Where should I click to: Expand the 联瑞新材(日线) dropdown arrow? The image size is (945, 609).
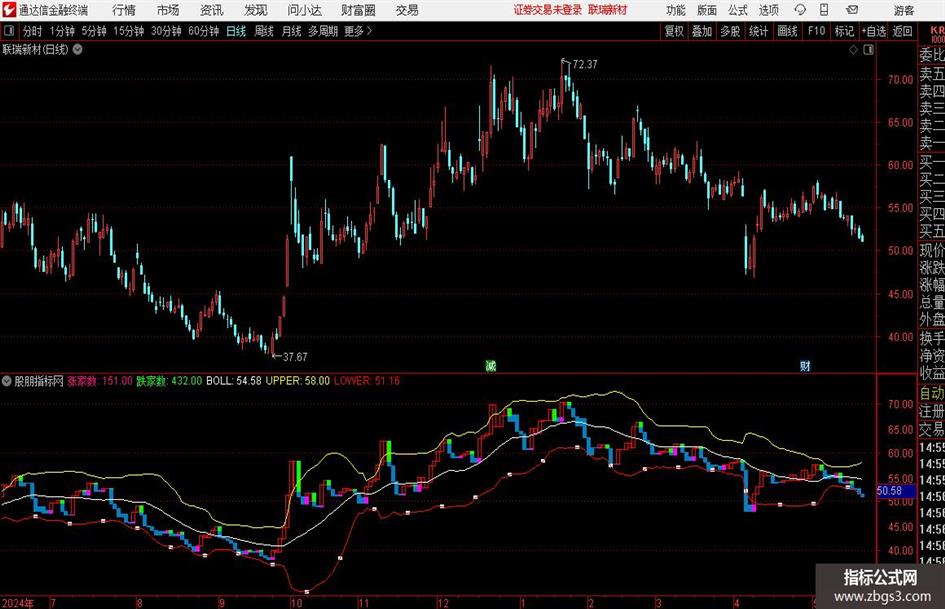(x=78, y=49)
